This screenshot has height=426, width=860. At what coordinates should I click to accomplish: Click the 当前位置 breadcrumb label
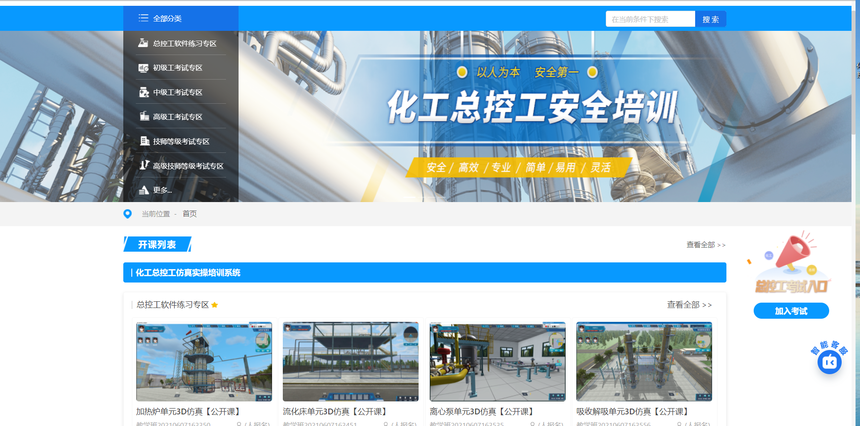pyautogui.click(x=156, y=214)
